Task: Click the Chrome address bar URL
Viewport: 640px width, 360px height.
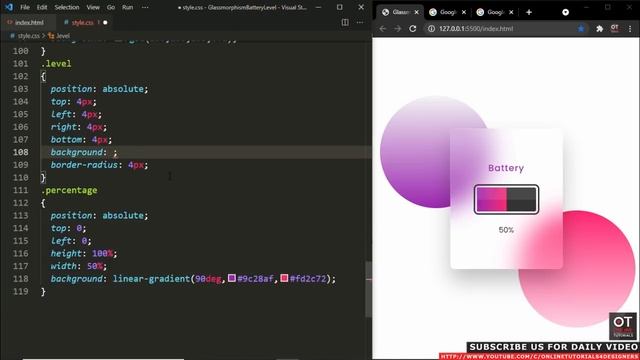Action: tap(476, 29)
